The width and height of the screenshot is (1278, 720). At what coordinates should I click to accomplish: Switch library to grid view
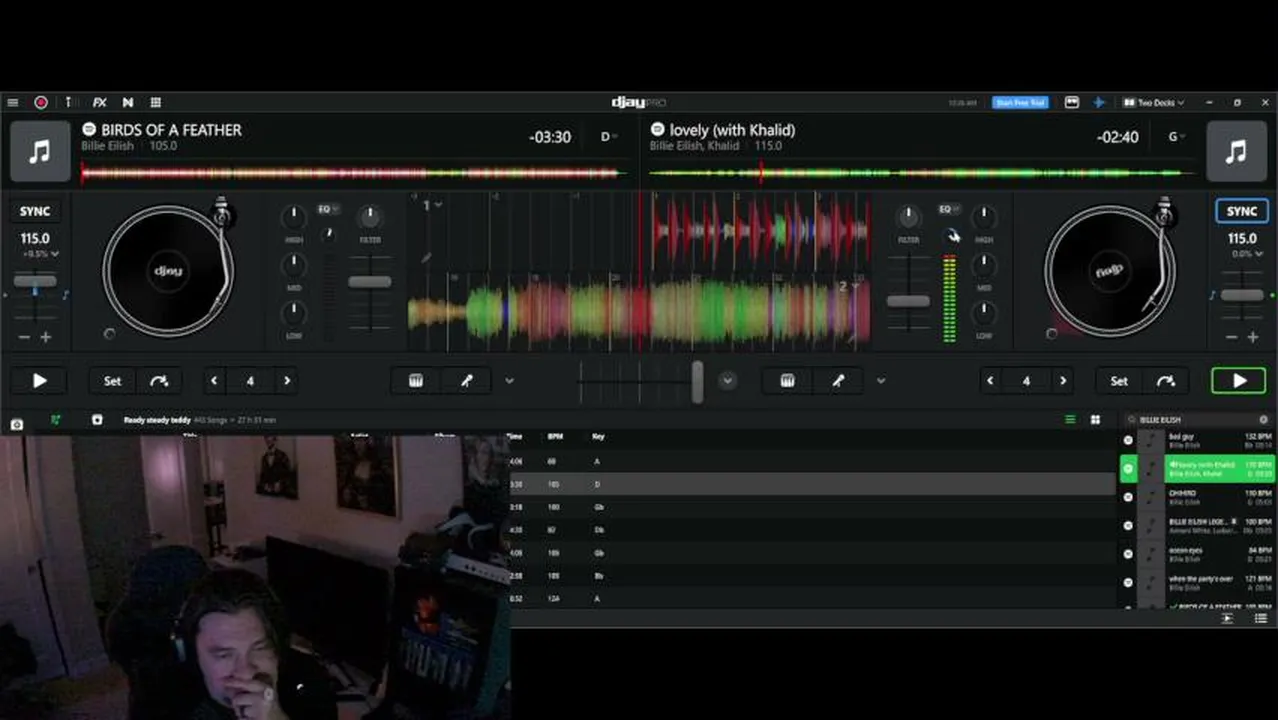click(1095, 420)
